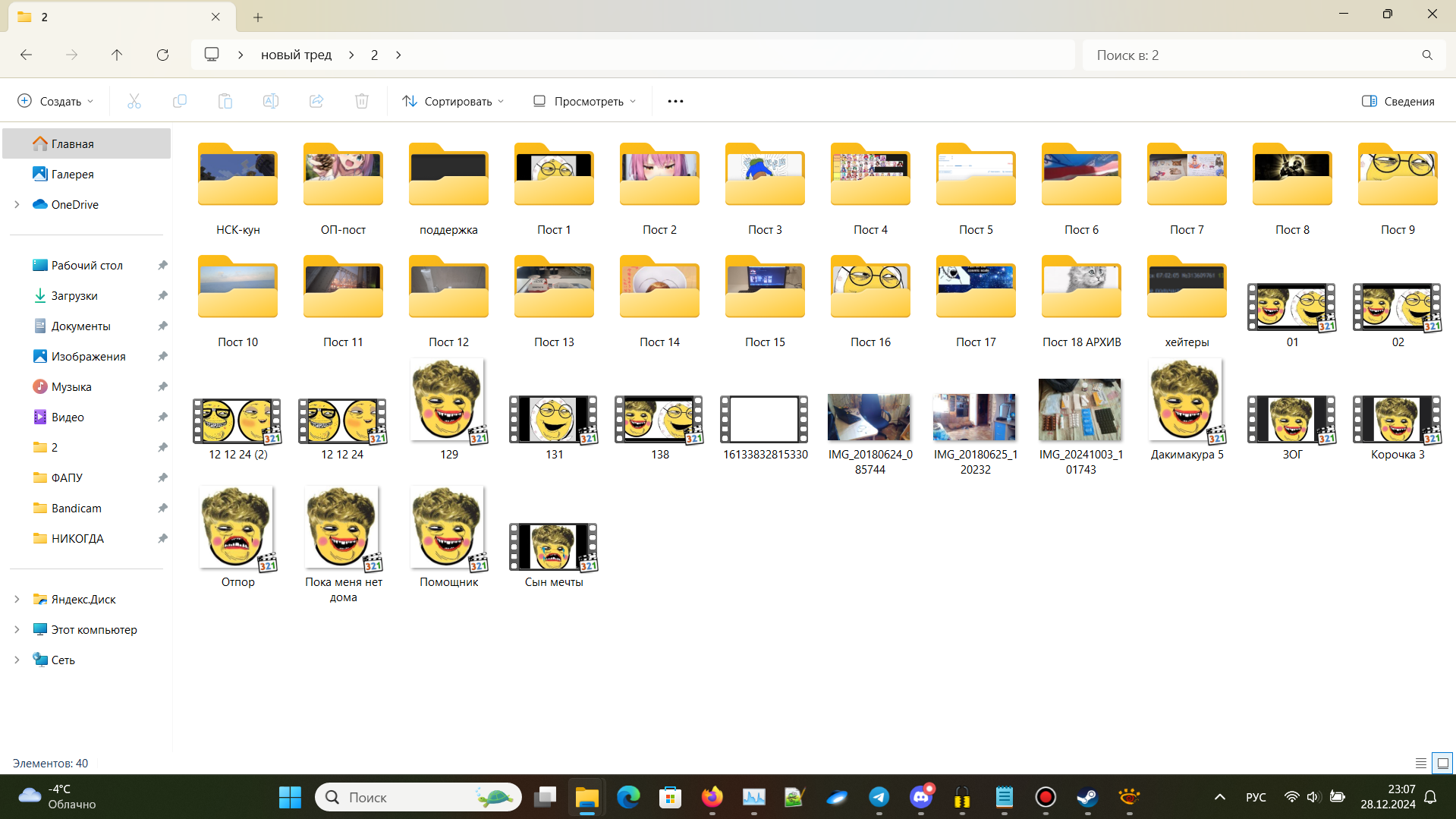1456x819 pixels.
Task: Open the three-dots more options menu
Action: point(675,101)
